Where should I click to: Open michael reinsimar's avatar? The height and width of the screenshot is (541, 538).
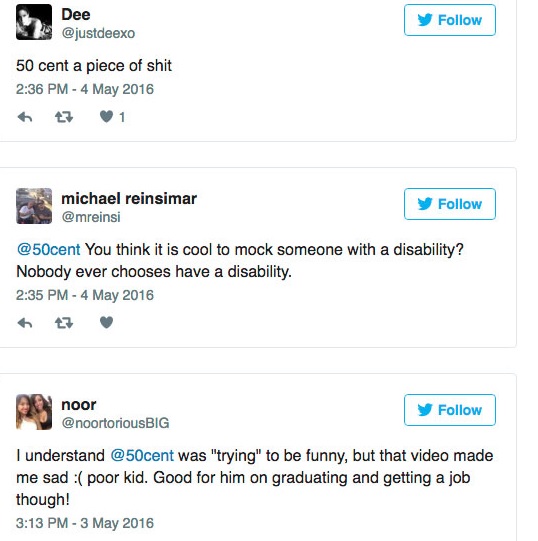[x=34, y=206]
